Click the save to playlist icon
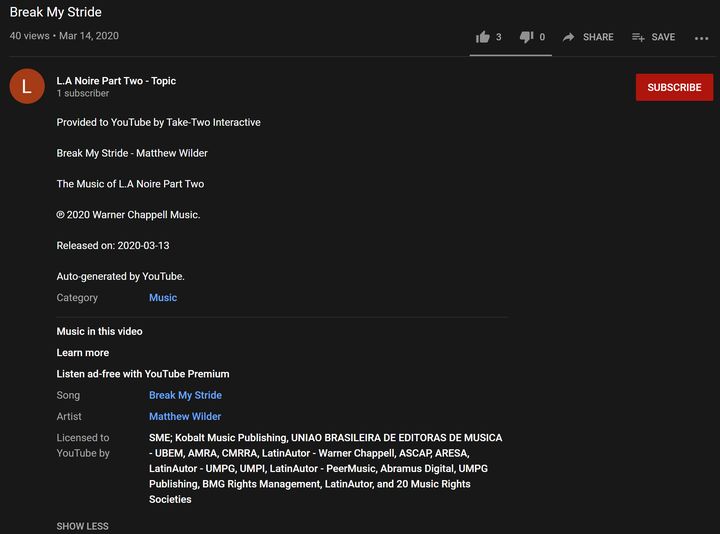 pyautogui.click(x=638, y=37)
